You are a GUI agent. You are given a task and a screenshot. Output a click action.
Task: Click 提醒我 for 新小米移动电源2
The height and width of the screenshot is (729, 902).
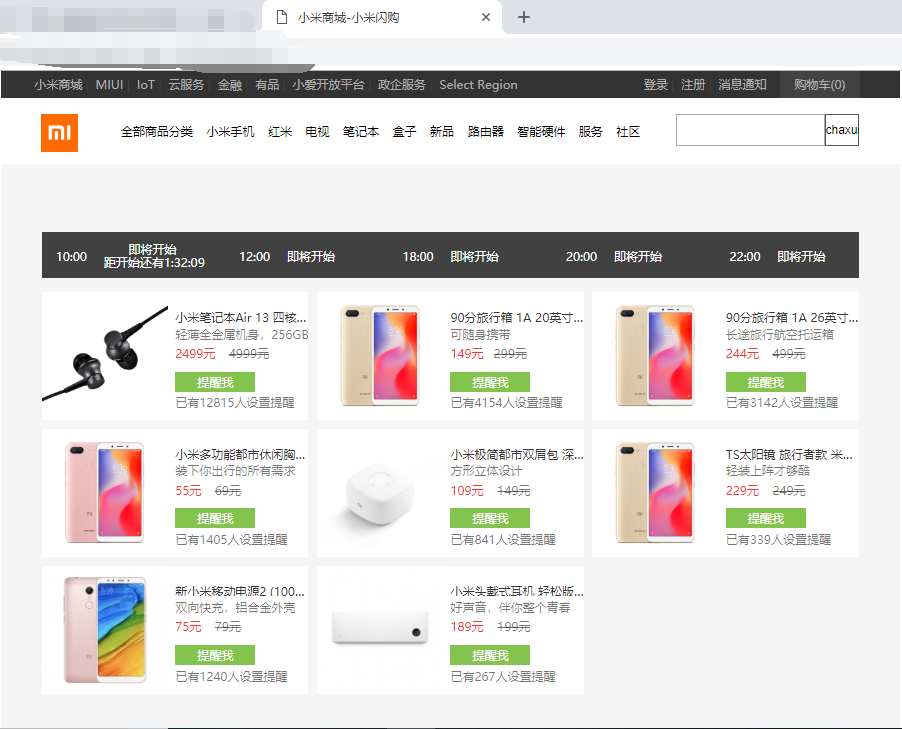tap(215, 655)
